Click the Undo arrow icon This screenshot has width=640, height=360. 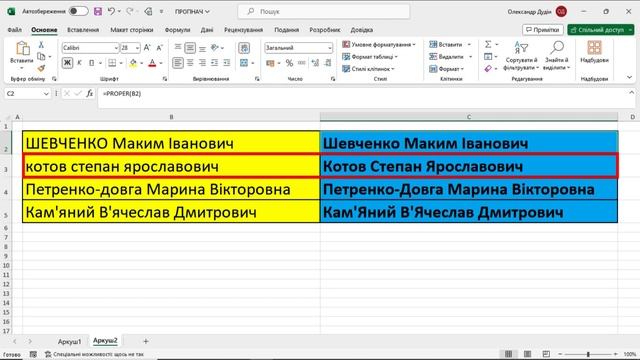(111, 11)
